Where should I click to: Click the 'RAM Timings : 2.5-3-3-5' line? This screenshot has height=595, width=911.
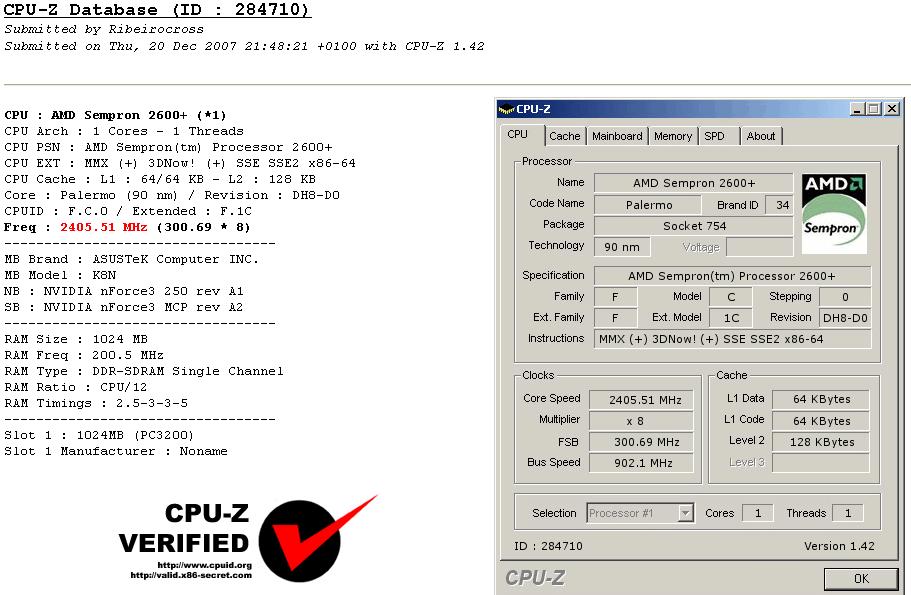coord(96,403)
